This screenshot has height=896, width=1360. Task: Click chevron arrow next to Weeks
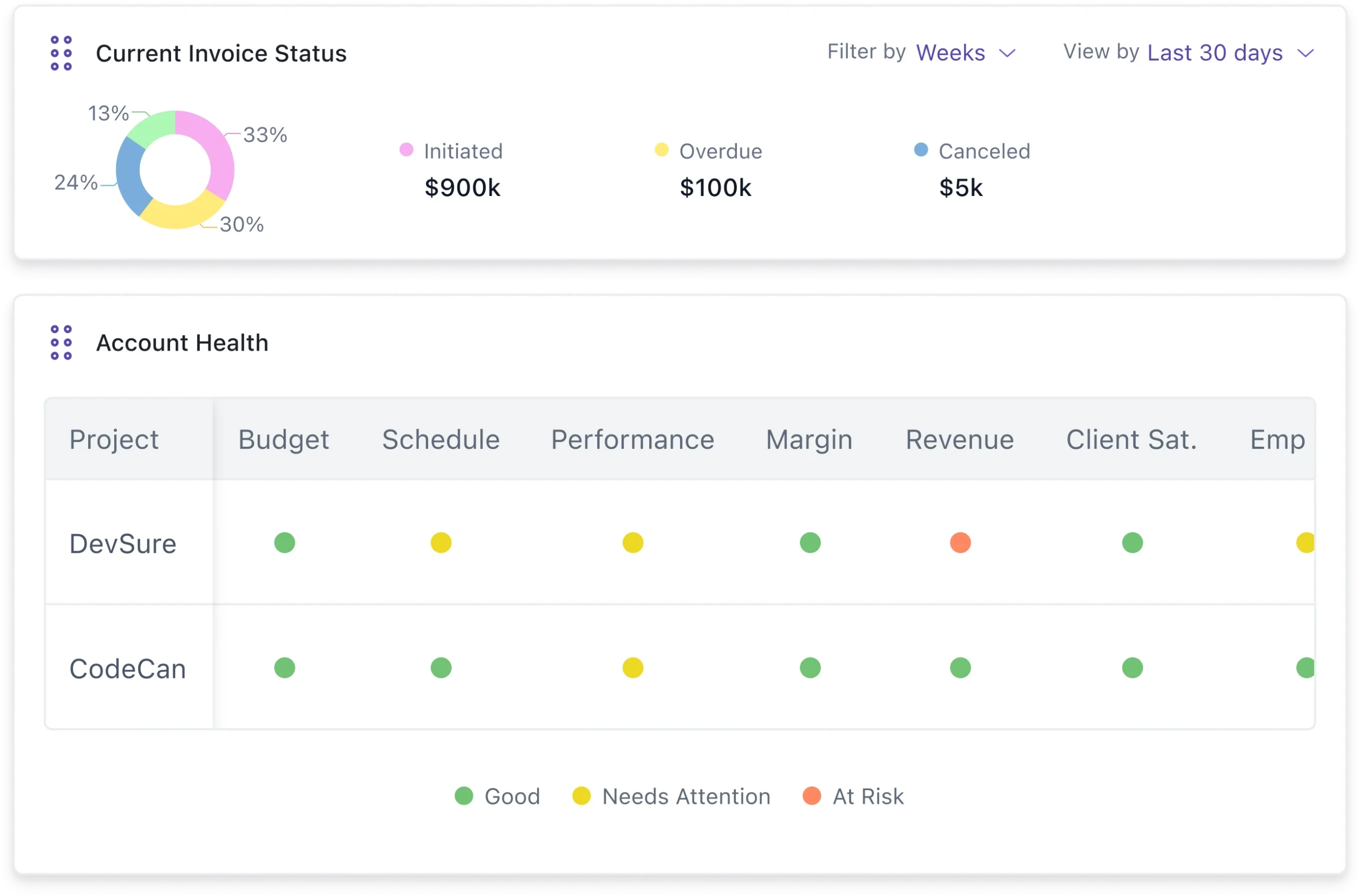[x=1007, y=53]
